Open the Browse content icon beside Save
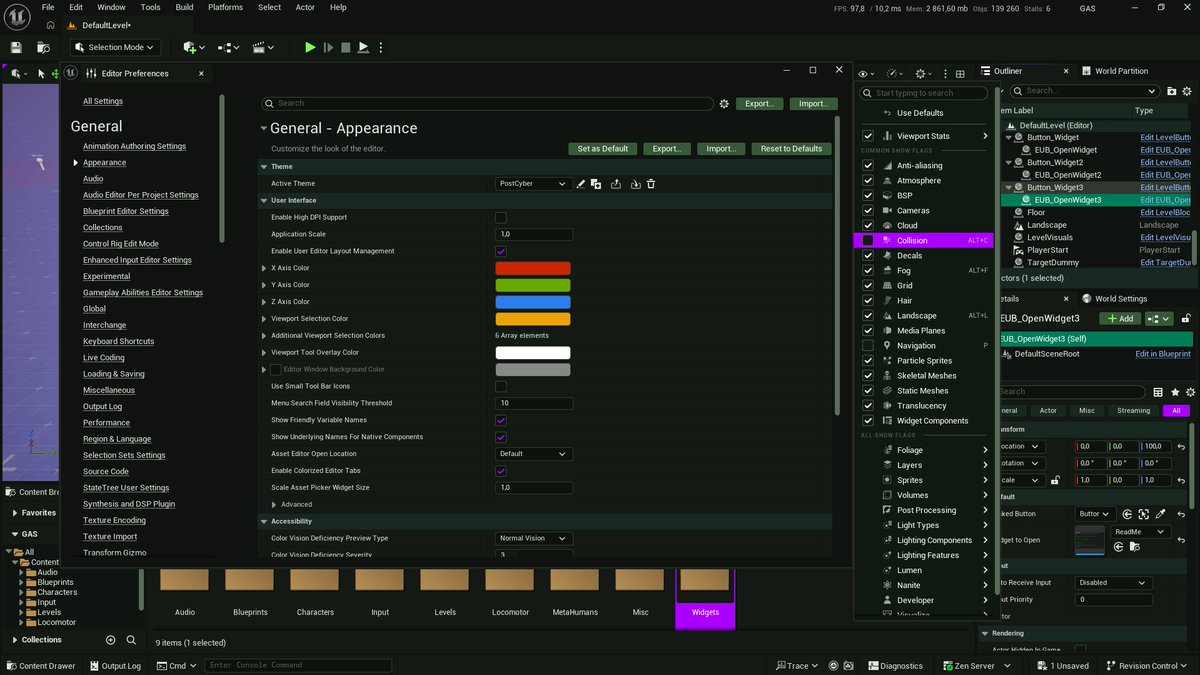Image resolution: width=1200 pixels, height=675 pixels. coord(43,47)
